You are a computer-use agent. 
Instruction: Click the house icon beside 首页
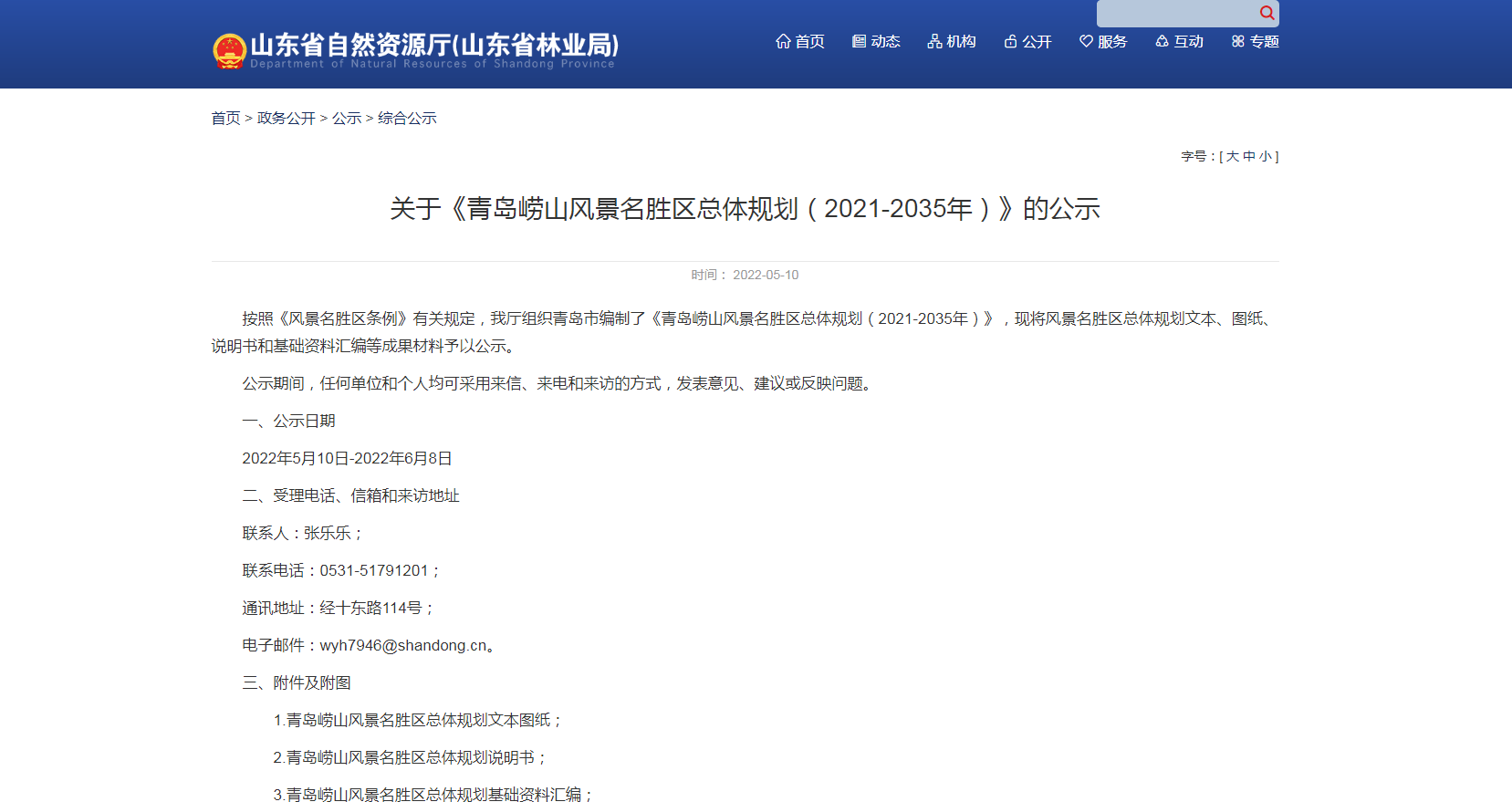[x=783, y=41]
